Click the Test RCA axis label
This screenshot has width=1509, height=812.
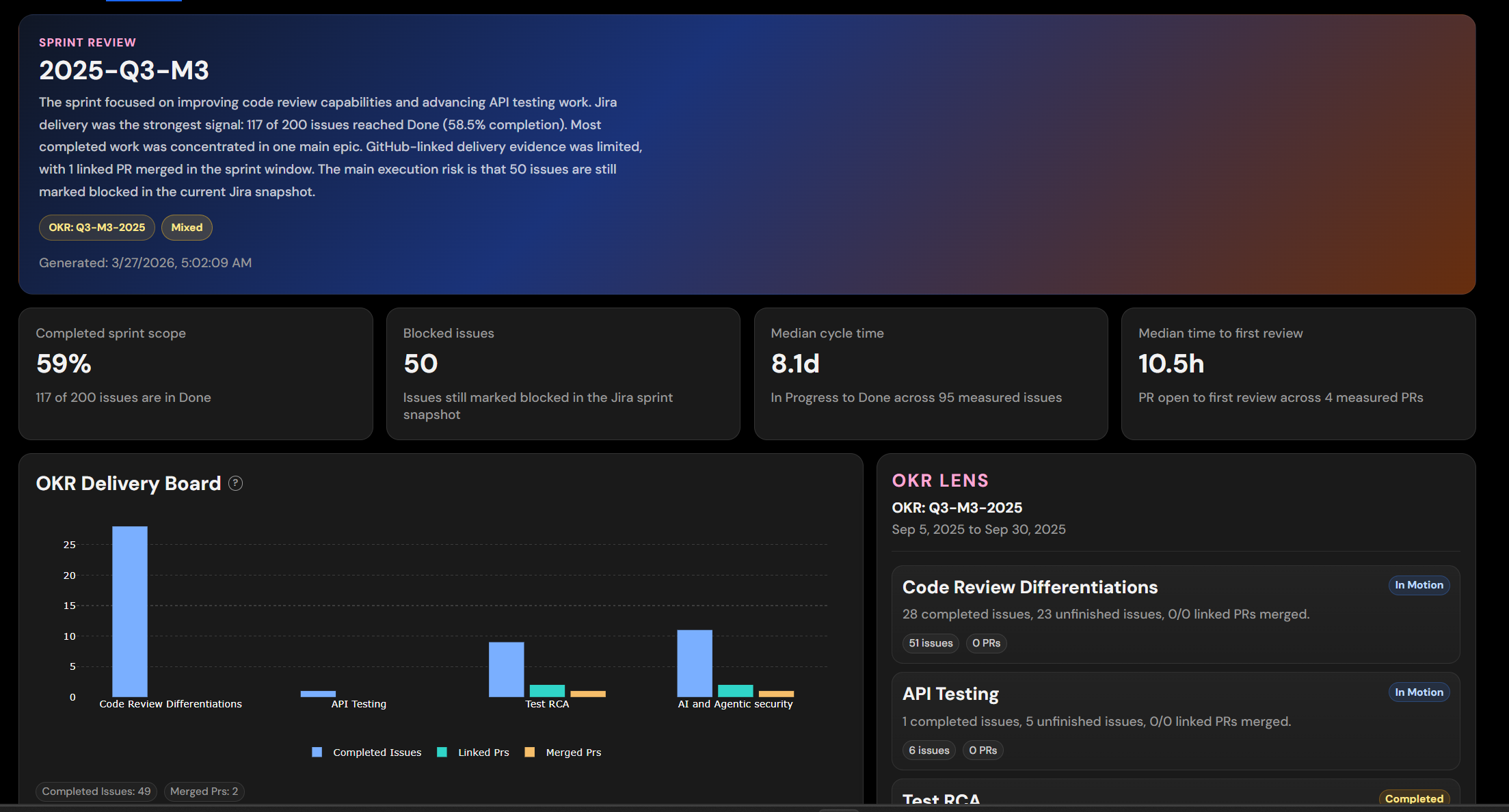pyautogui.click(x=547, y=704)
